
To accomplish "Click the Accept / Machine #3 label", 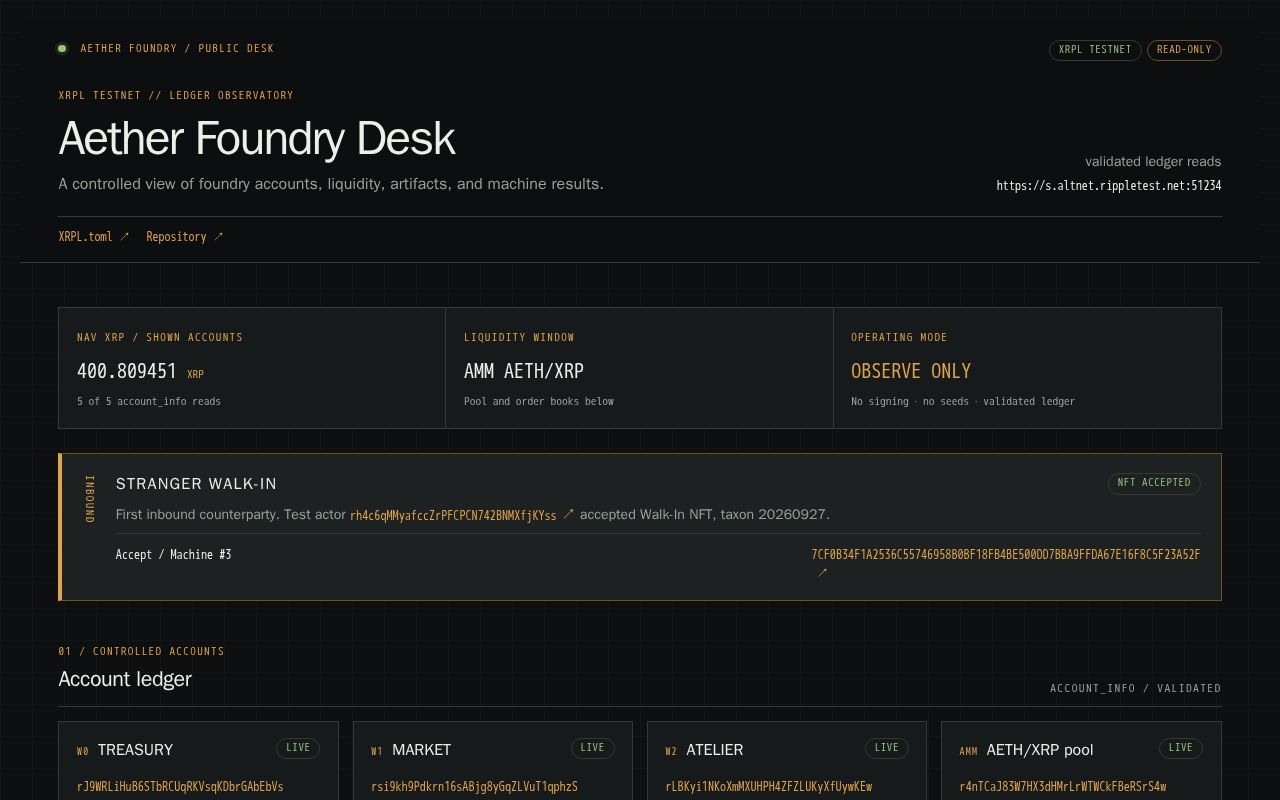I will (173, 555).
